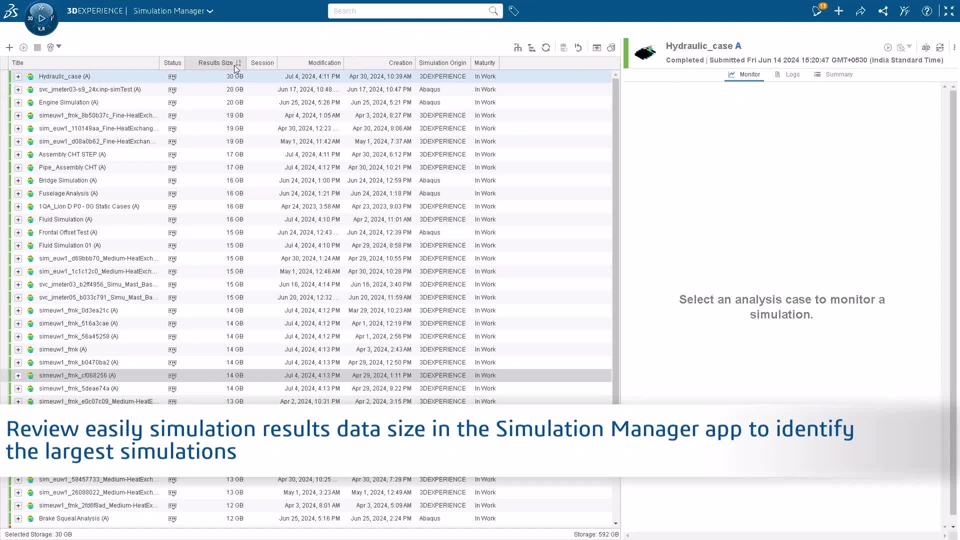Expand the Engine Simulation (A) row
Screen dimensions: 960x540
[x=18, y=102]
